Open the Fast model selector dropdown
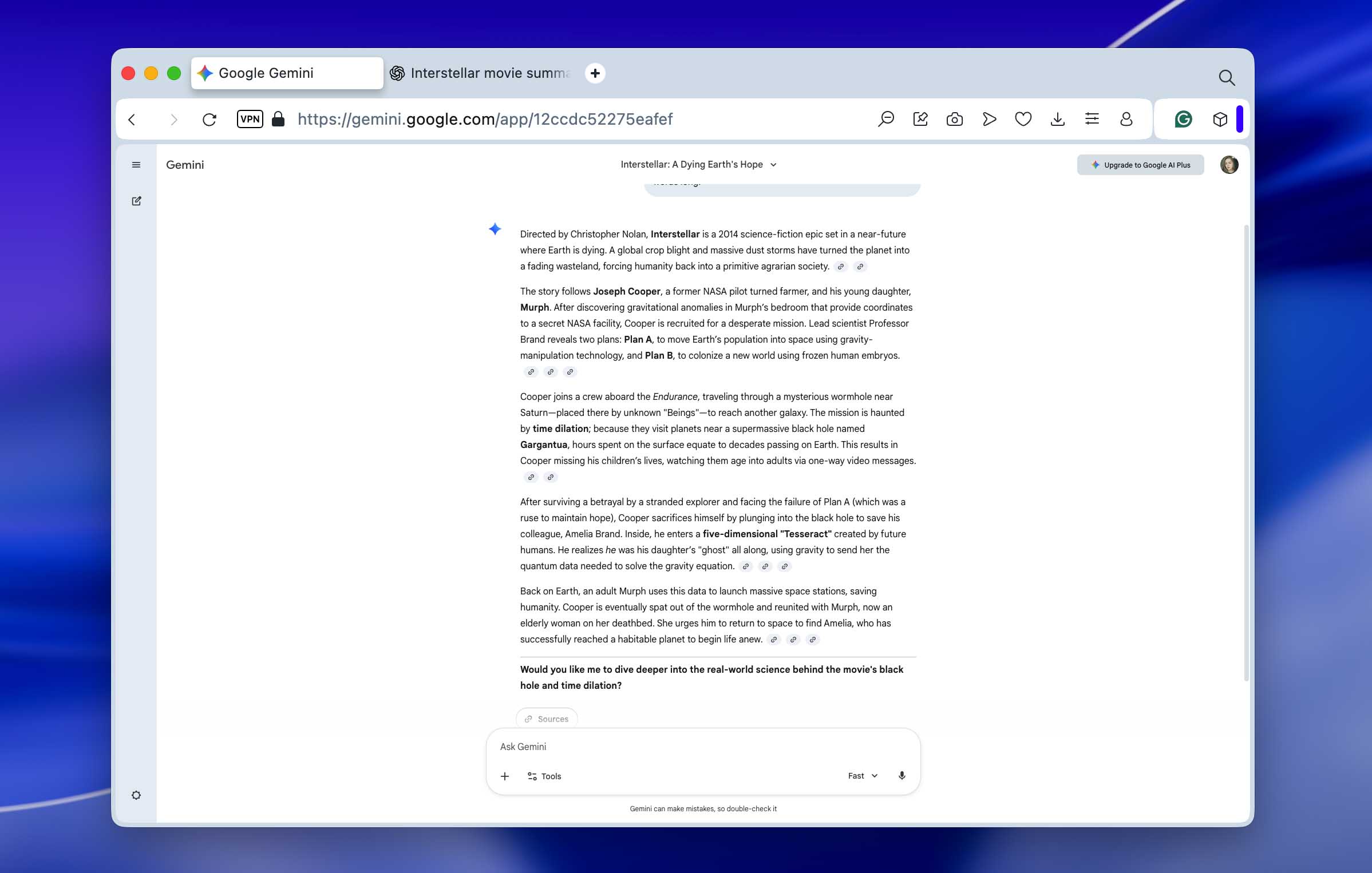The image size is (1372, 873). click(x=863, y=776)
